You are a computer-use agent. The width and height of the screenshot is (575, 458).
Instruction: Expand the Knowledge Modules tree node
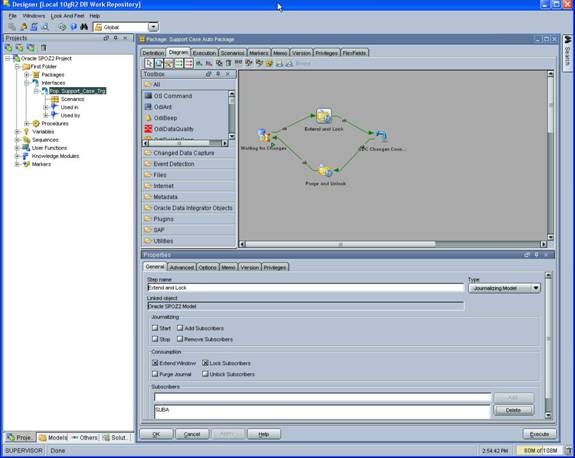(x=17, y=156)
